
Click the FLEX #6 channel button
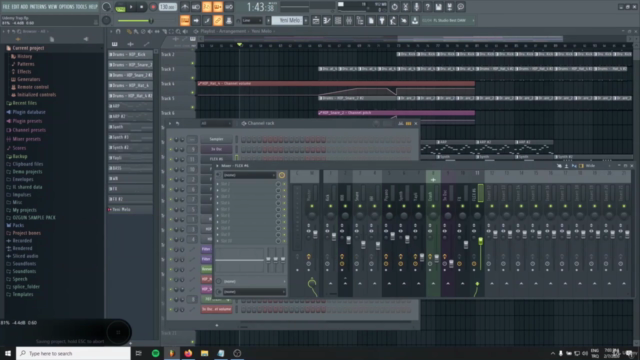click(216, 159)
